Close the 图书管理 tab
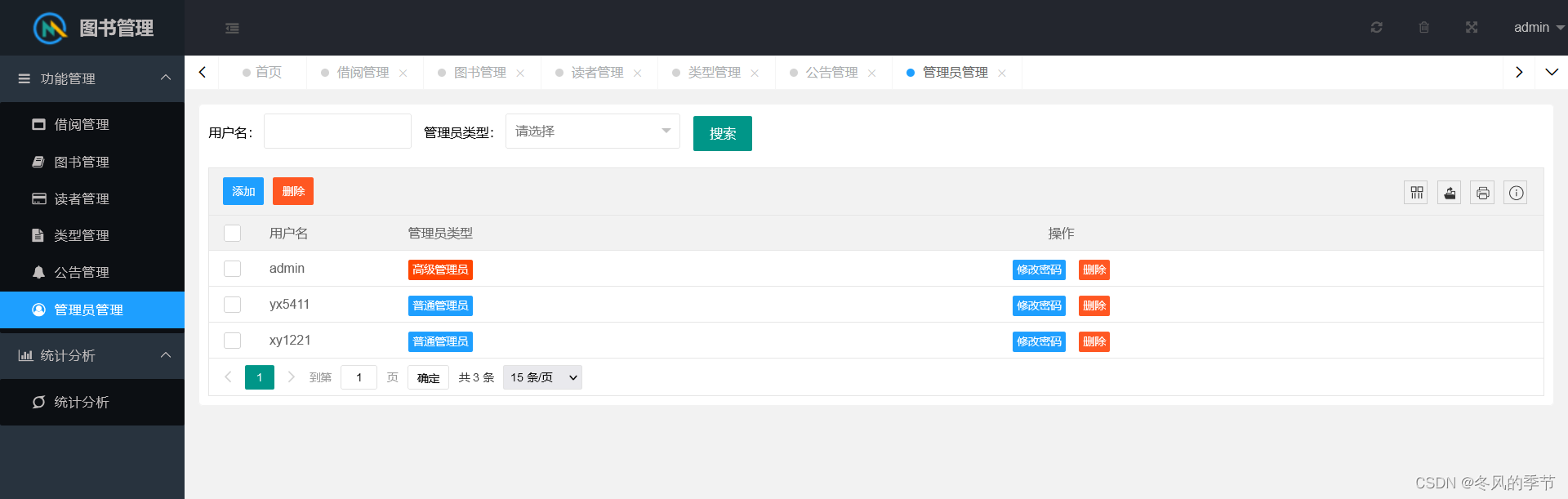 520,73
